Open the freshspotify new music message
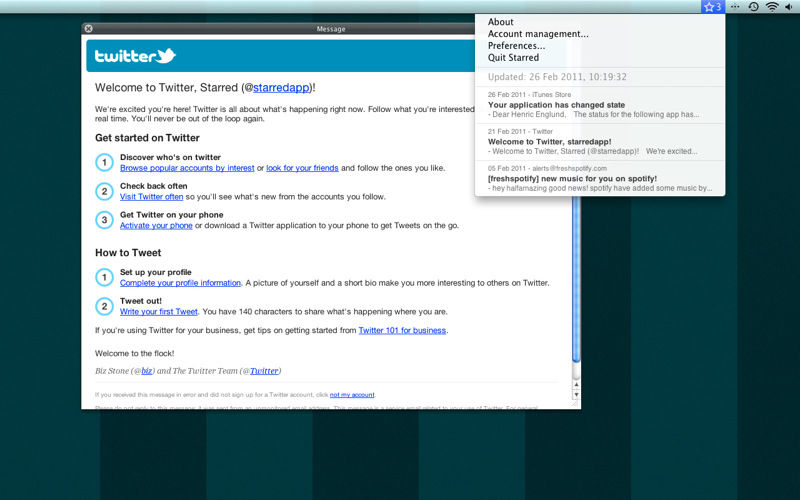 [599, 179]
